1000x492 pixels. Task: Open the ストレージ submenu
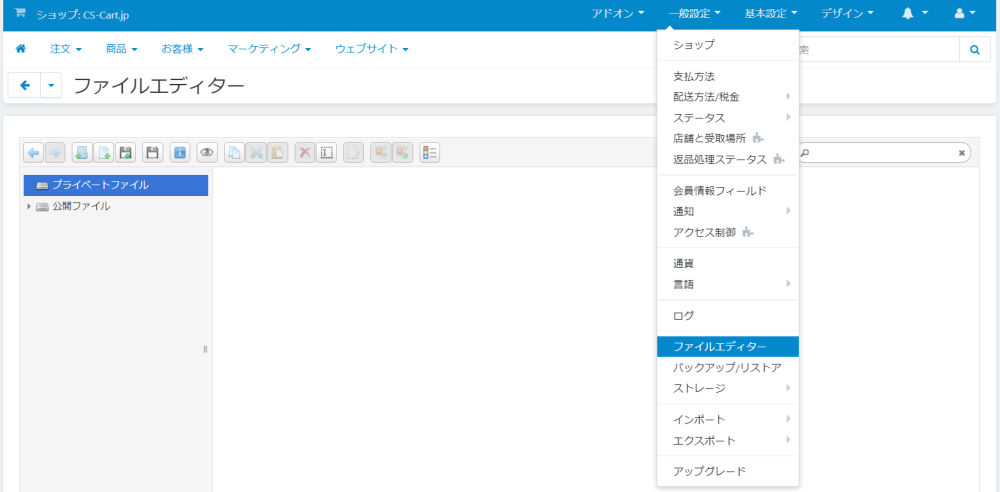coord(728,388)
